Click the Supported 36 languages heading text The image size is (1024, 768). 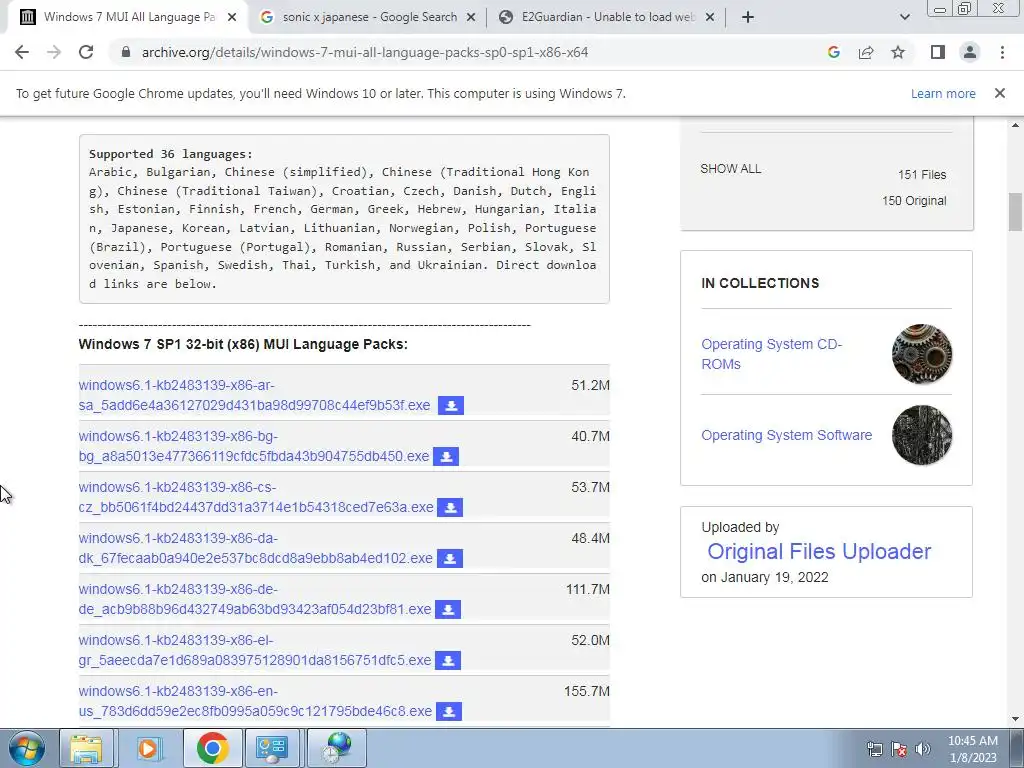(170, 154)
